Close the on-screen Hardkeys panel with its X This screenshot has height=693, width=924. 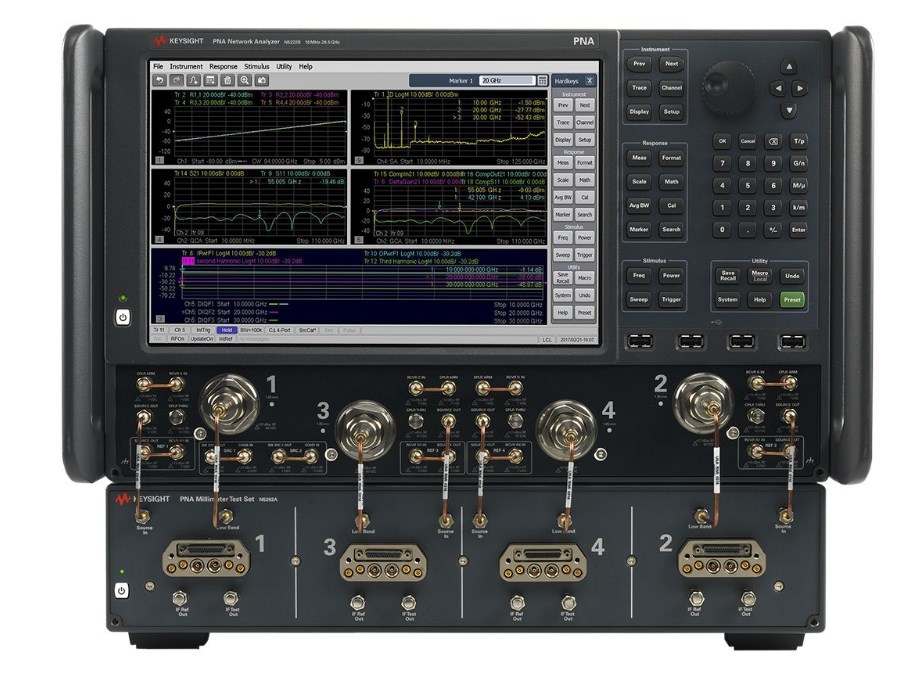(x=589, y=81)
